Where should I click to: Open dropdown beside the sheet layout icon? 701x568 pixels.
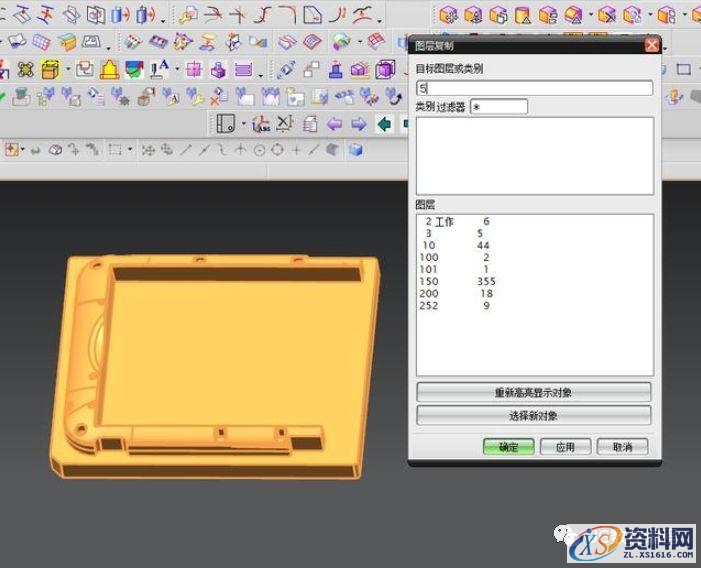click(244, 124)
